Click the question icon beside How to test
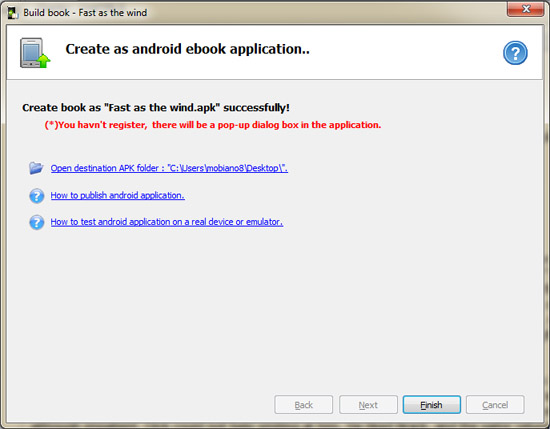 (36, 222)
